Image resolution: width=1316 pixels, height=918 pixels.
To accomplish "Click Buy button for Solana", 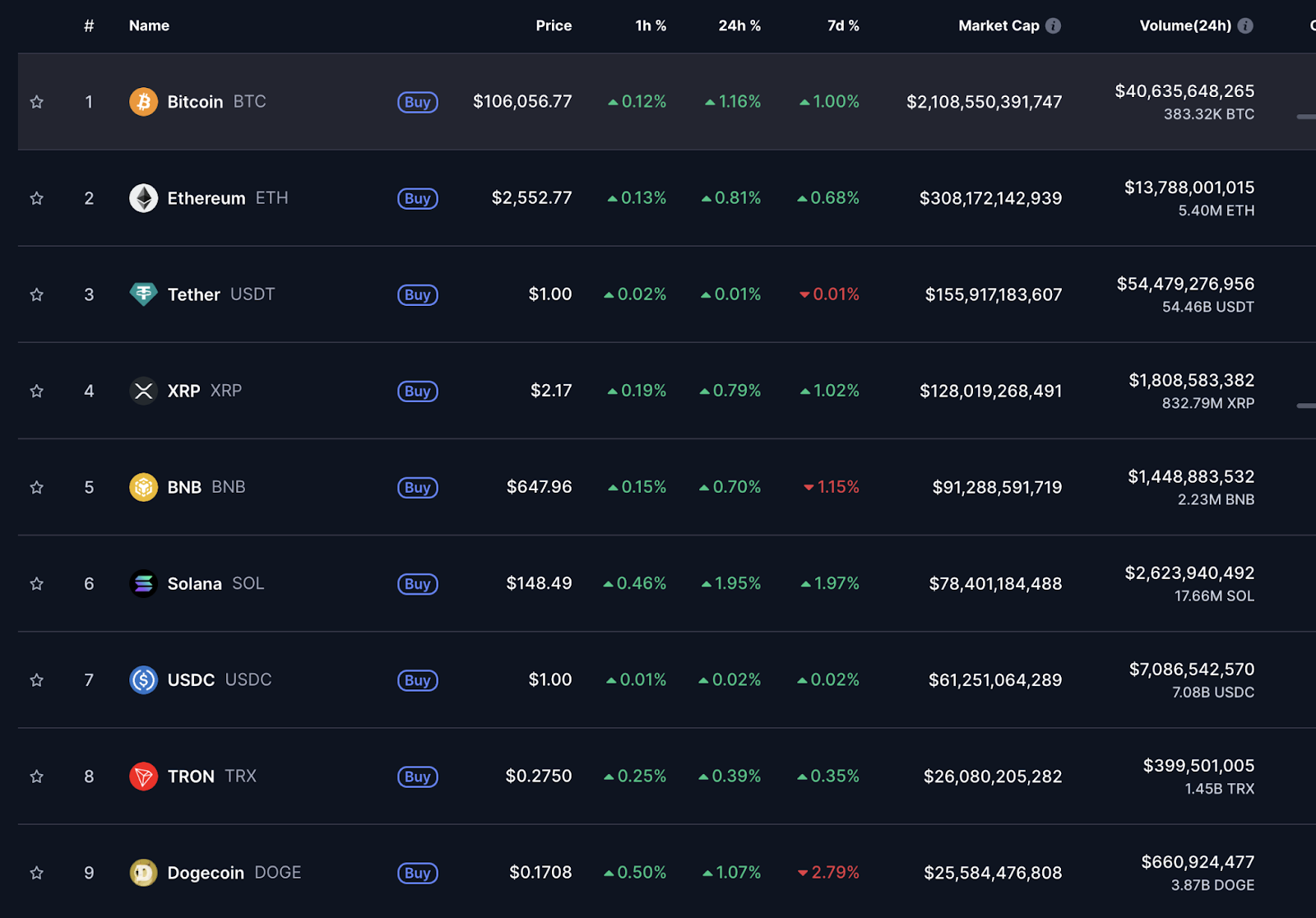I will pyautogui.click(x=418, y=583).
